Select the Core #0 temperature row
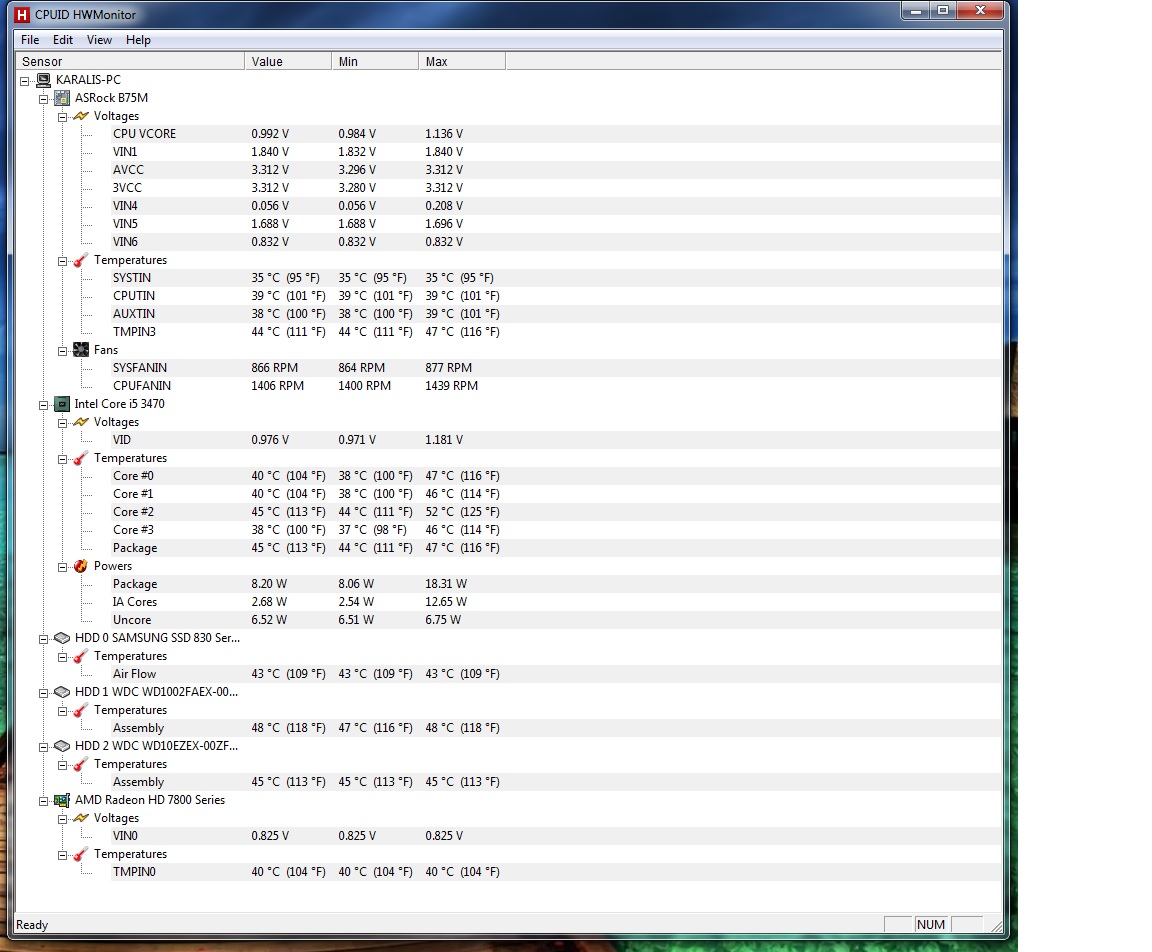The height and width of the screenshot is (952, 1152). pyautogui.click(x=555, y=475)
